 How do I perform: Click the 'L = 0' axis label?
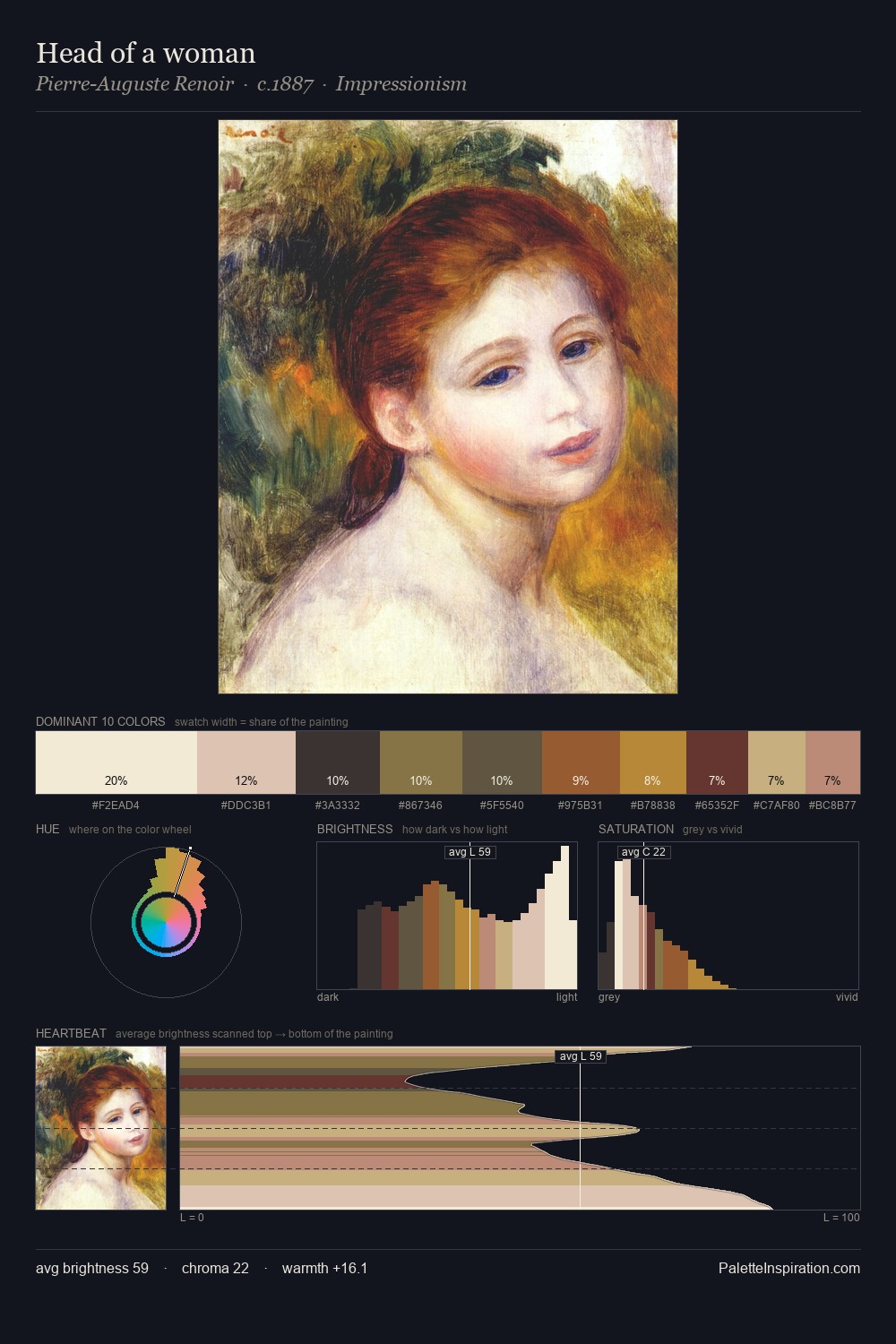pos(192,1218)
